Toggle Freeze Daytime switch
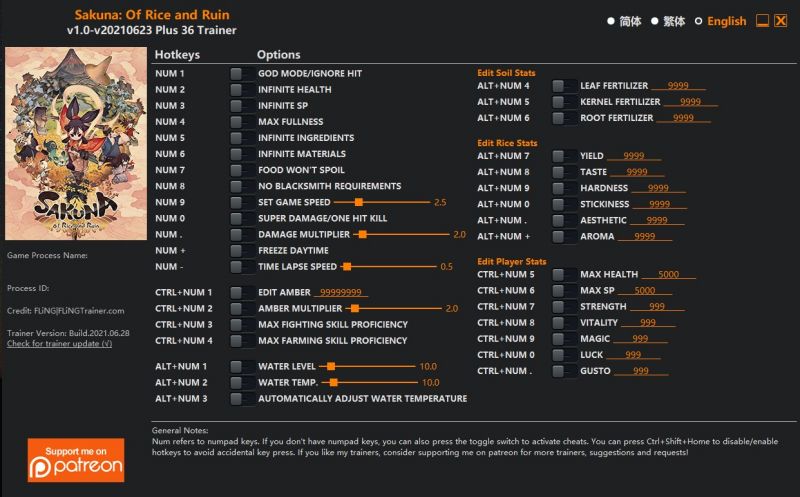The image size is (800, 497). (x=242, y=251)
